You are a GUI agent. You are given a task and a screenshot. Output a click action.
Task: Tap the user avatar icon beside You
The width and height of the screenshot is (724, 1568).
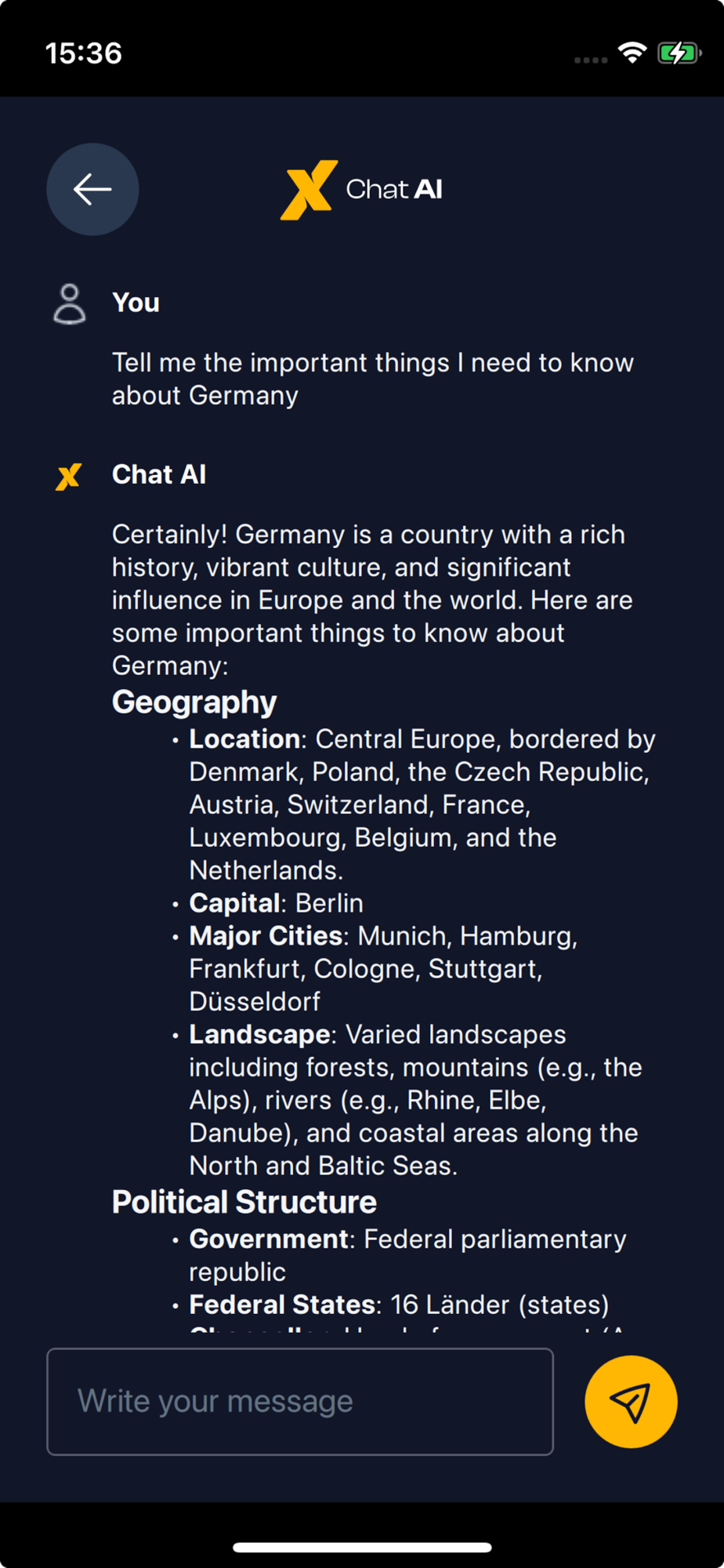69,304
